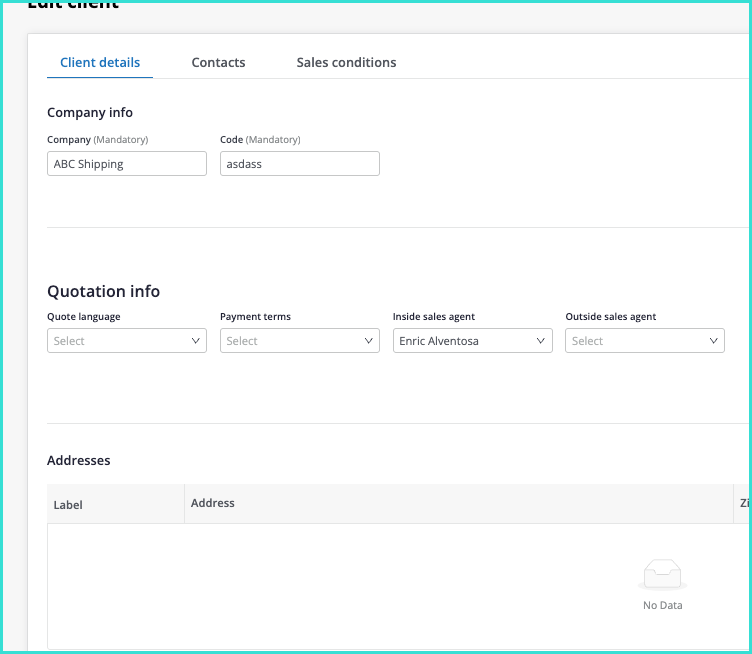
Task: Open the Quote language dropdown arrow
Action: (x=196, y=341)
